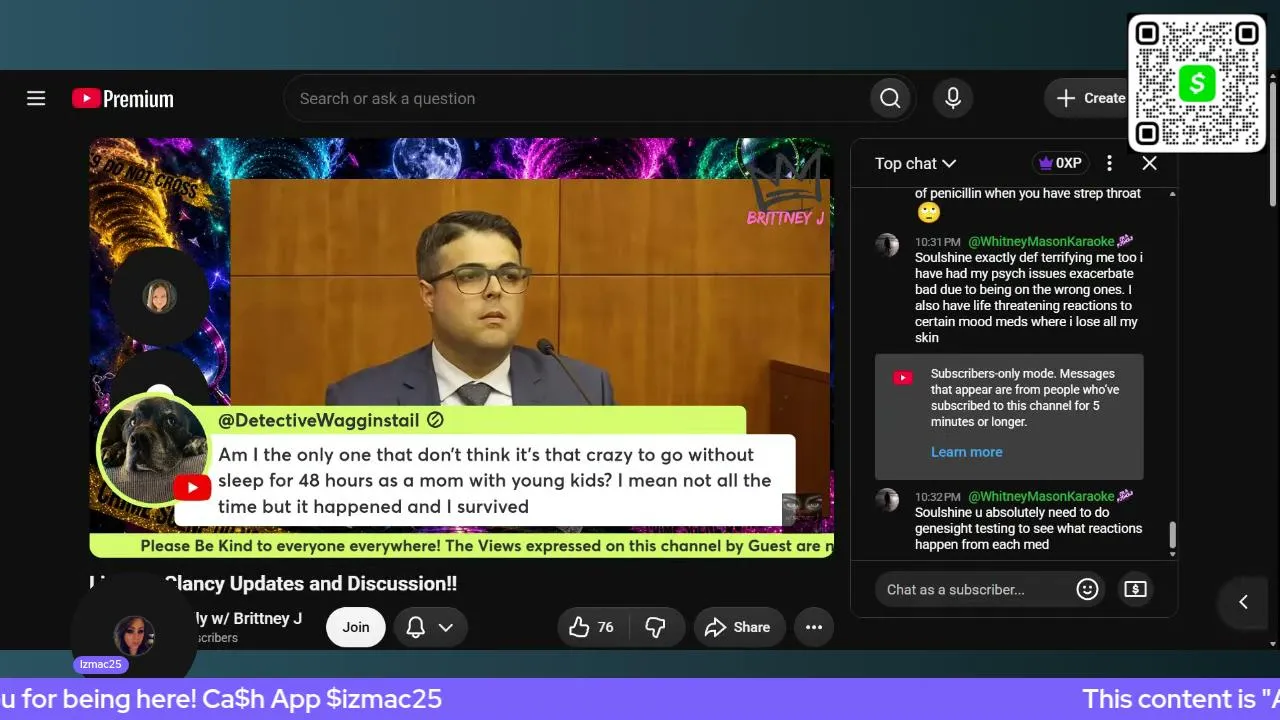The height and width of the screenshot is (720, 1280).
Task: Open the Super Chat dollar icon
Action: 1135,589
